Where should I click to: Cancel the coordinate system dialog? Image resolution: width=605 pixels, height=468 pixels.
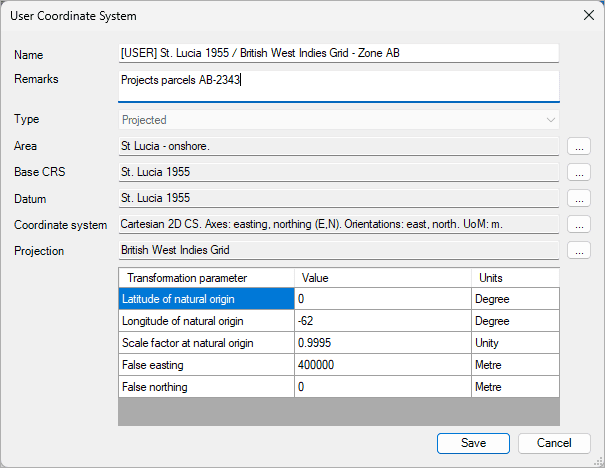pos(554,443)
